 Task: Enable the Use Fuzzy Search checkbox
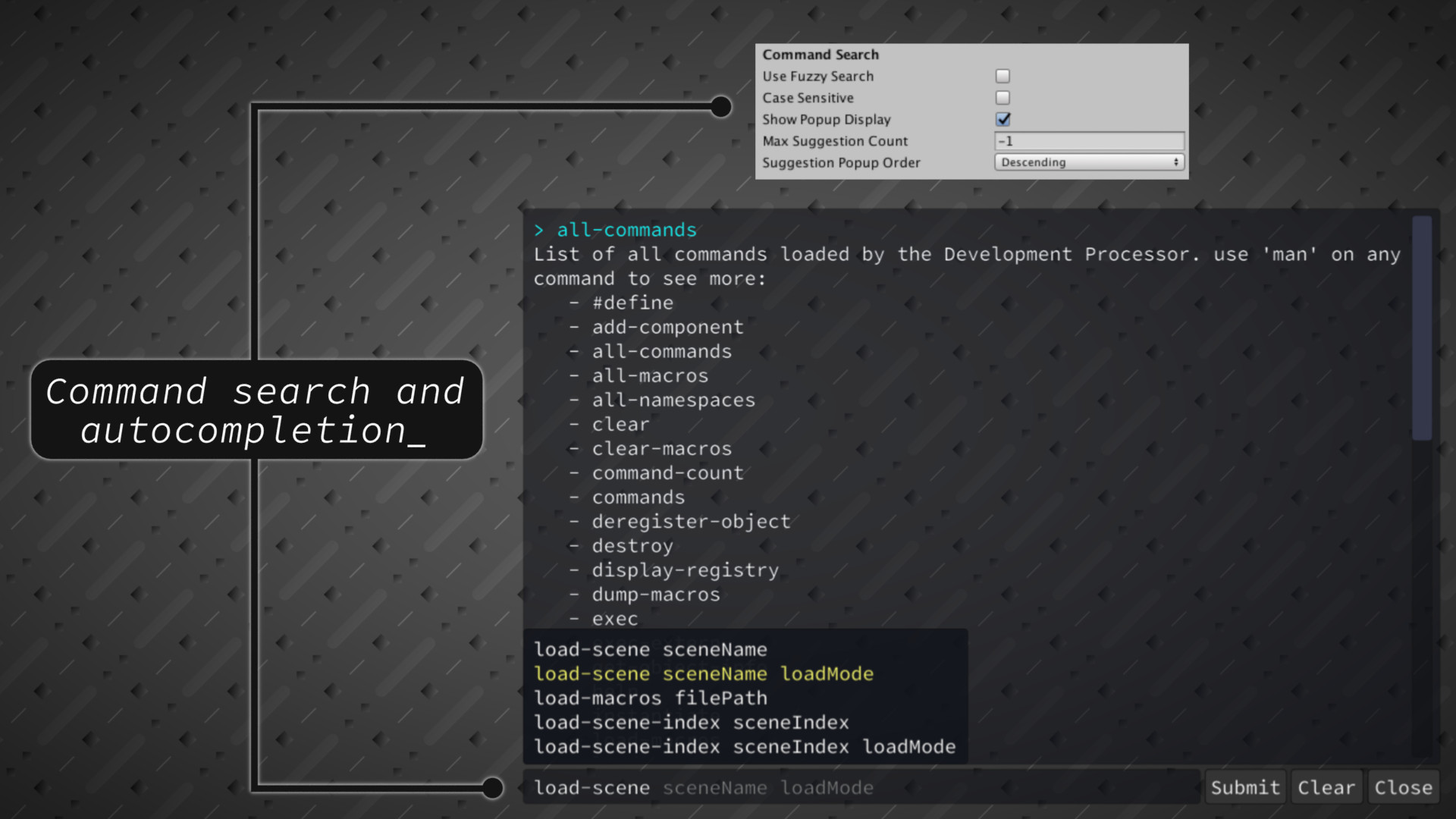pos(1003,76)
